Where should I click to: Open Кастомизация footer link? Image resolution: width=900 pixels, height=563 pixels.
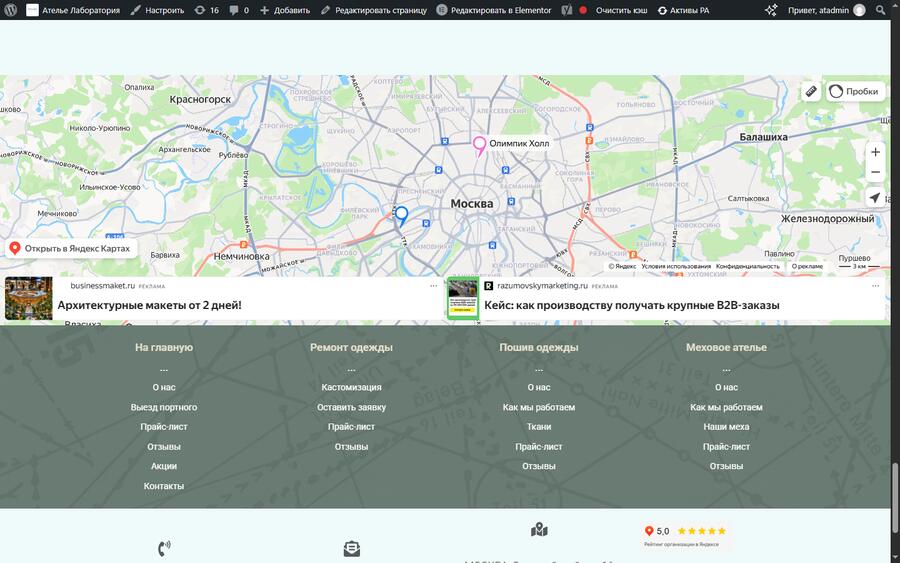click(351, 387)
